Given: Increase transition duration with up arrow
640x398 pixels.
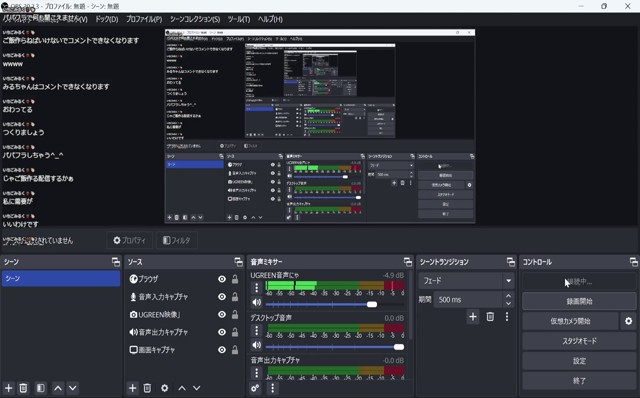Looking at the screenshot, I should click(508, 296).
